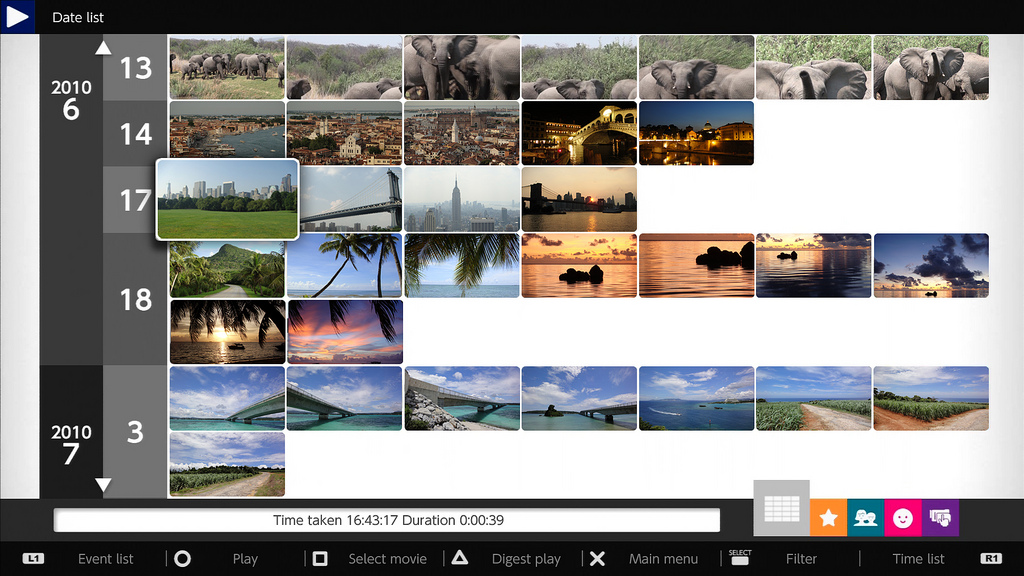
Task: Click the Select movie button
Action: click(x=387, y=559)
